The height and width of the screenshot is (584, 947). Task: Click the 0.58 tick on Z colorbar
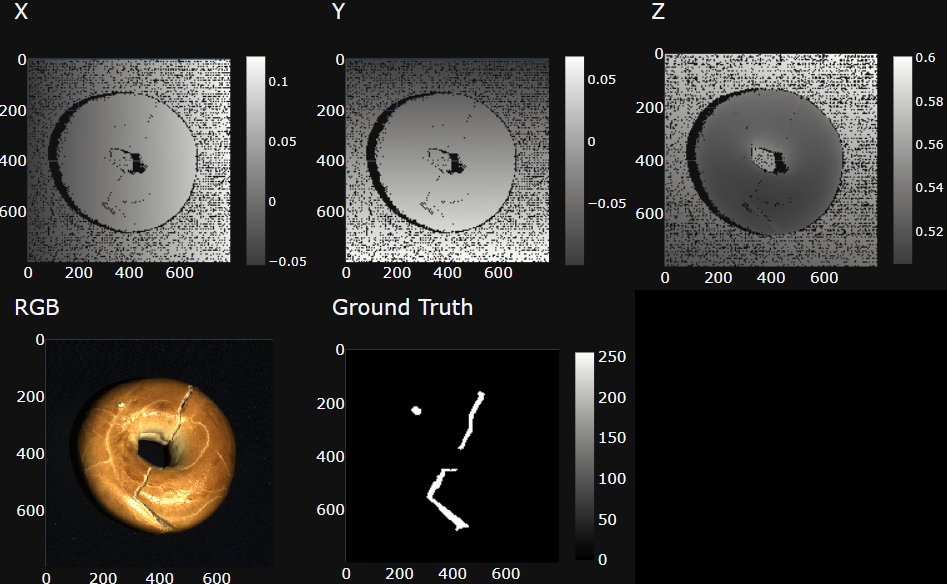click(x=929, y=101)
